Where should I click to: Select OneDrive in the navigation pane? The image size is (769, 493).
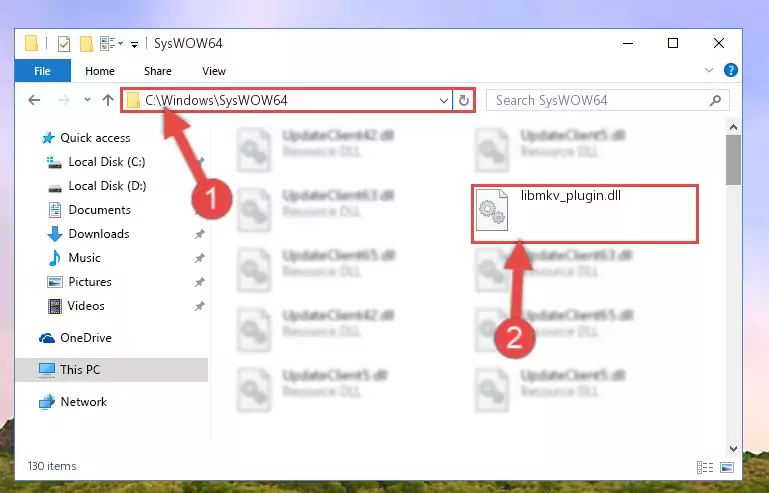click(x=76, y=338)
